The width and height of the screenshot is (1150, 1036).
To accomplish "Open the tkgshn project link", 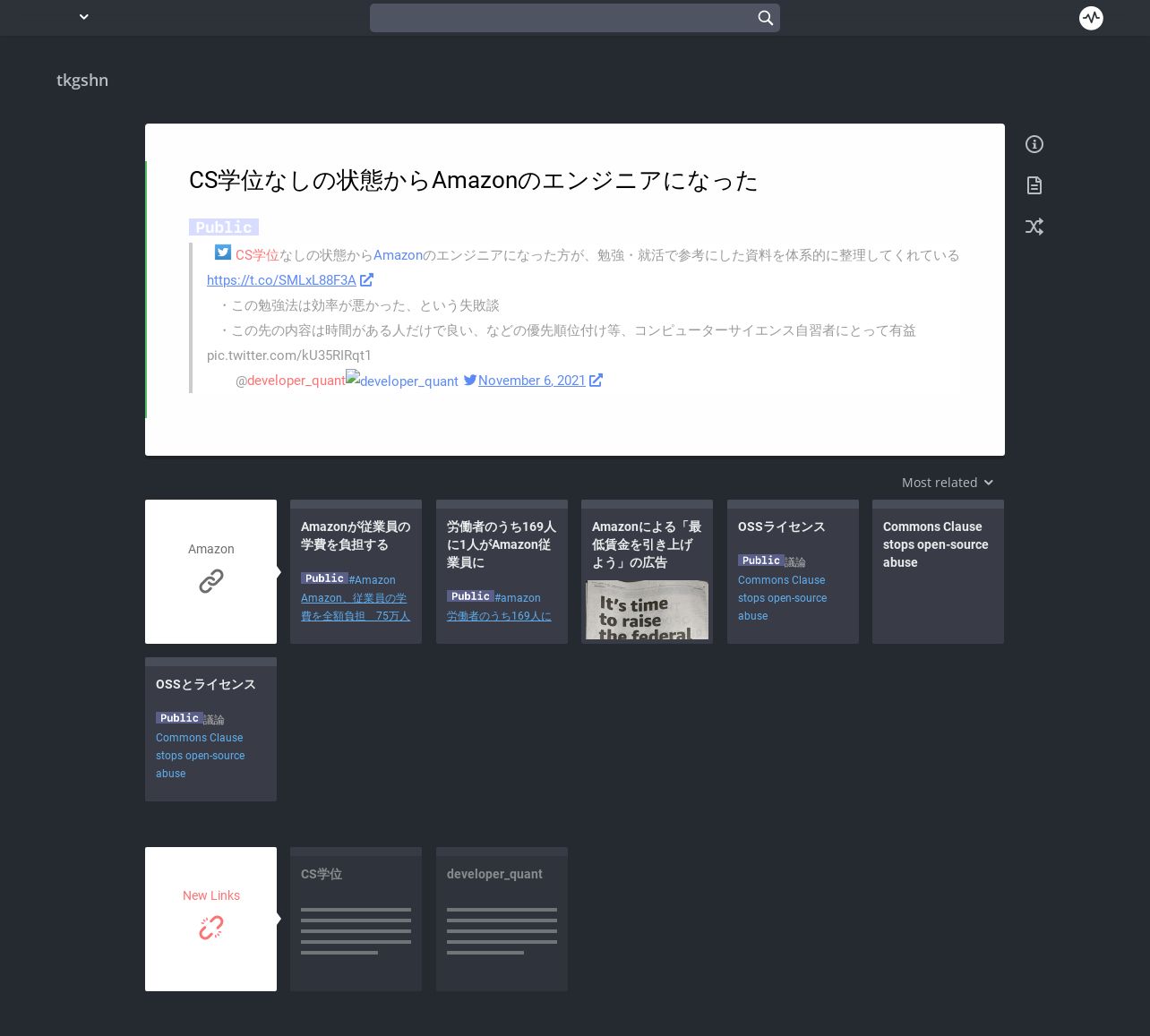I will (82, 81).
